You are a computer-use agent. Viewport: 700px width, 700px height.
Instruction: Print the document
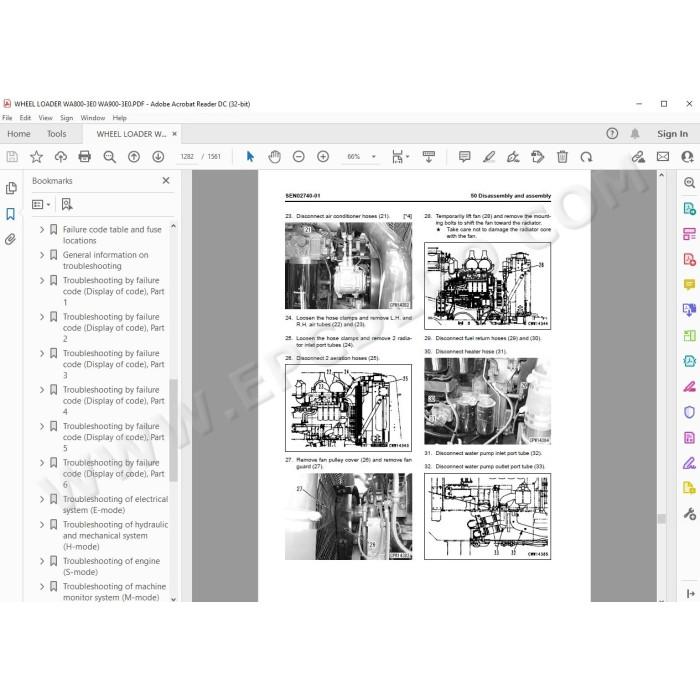pos(84,157)
